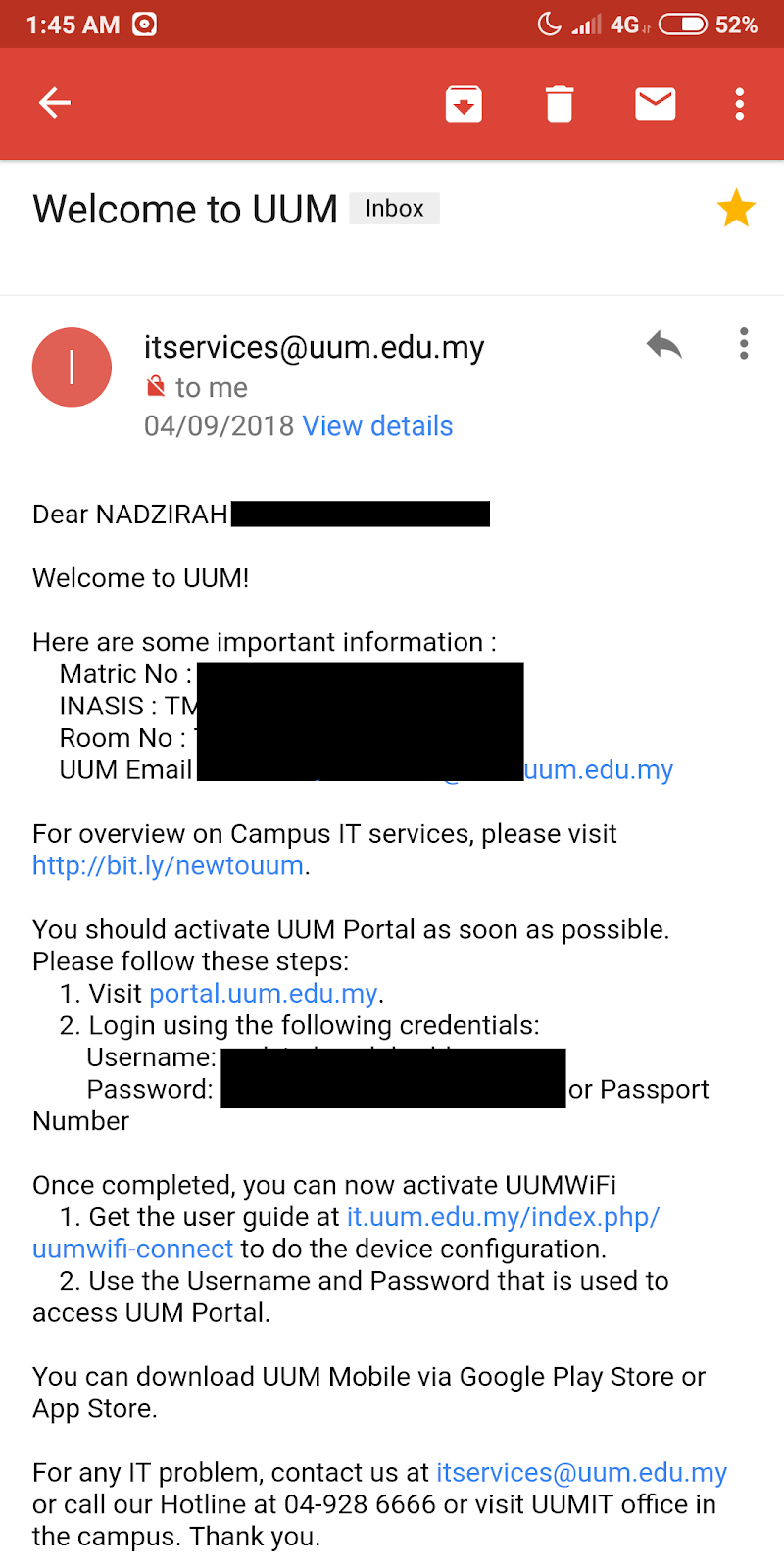
Task: Open the portal.uum.edu.my link
Action: tap(263, 994)
